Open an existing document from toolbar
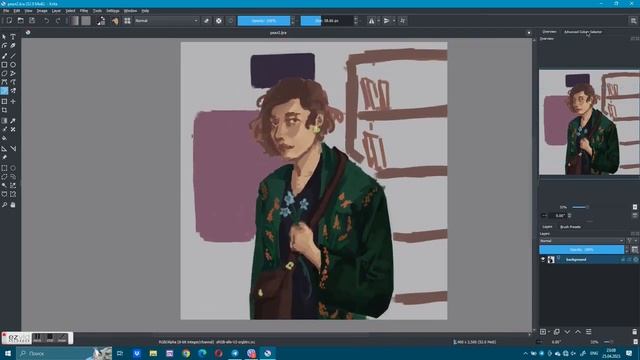640x360 pixels. 20,20
